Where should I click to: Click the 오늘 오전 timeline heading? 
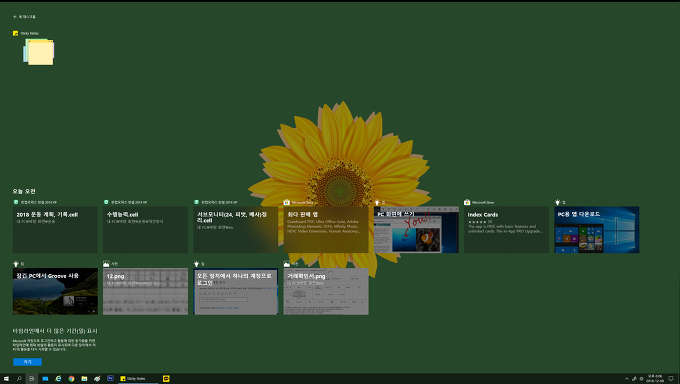(x=24, y=191)
